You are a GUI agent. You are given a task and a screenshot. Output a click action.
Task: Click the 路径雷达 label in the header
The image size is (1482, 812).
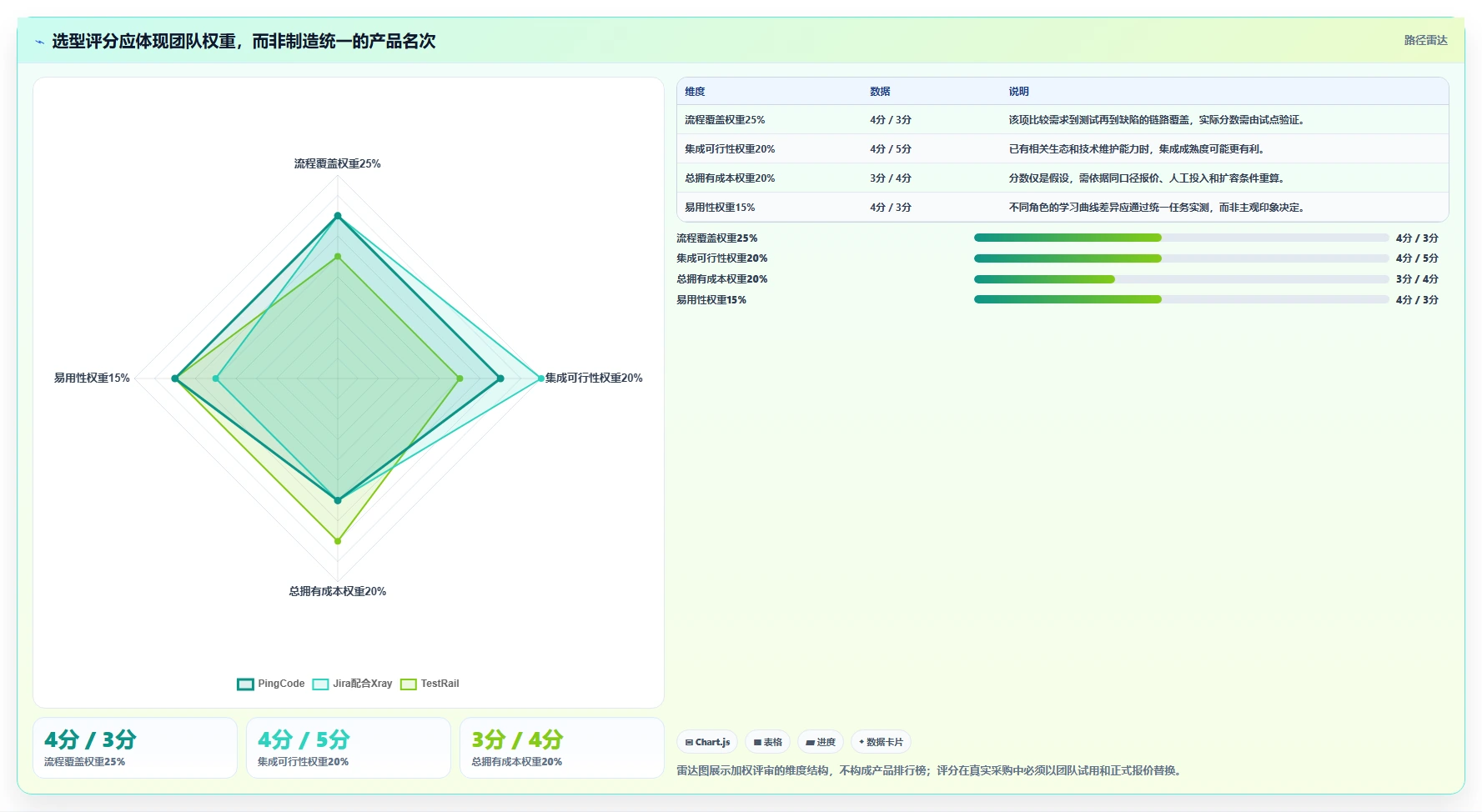point(1425,40)
